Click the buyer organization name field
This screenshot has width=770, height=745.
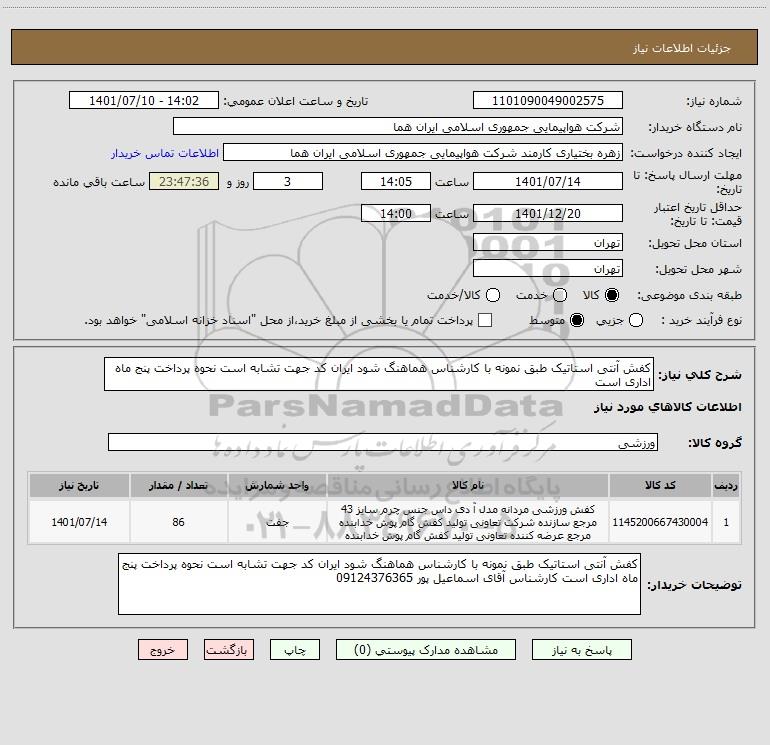pos(398,127)
